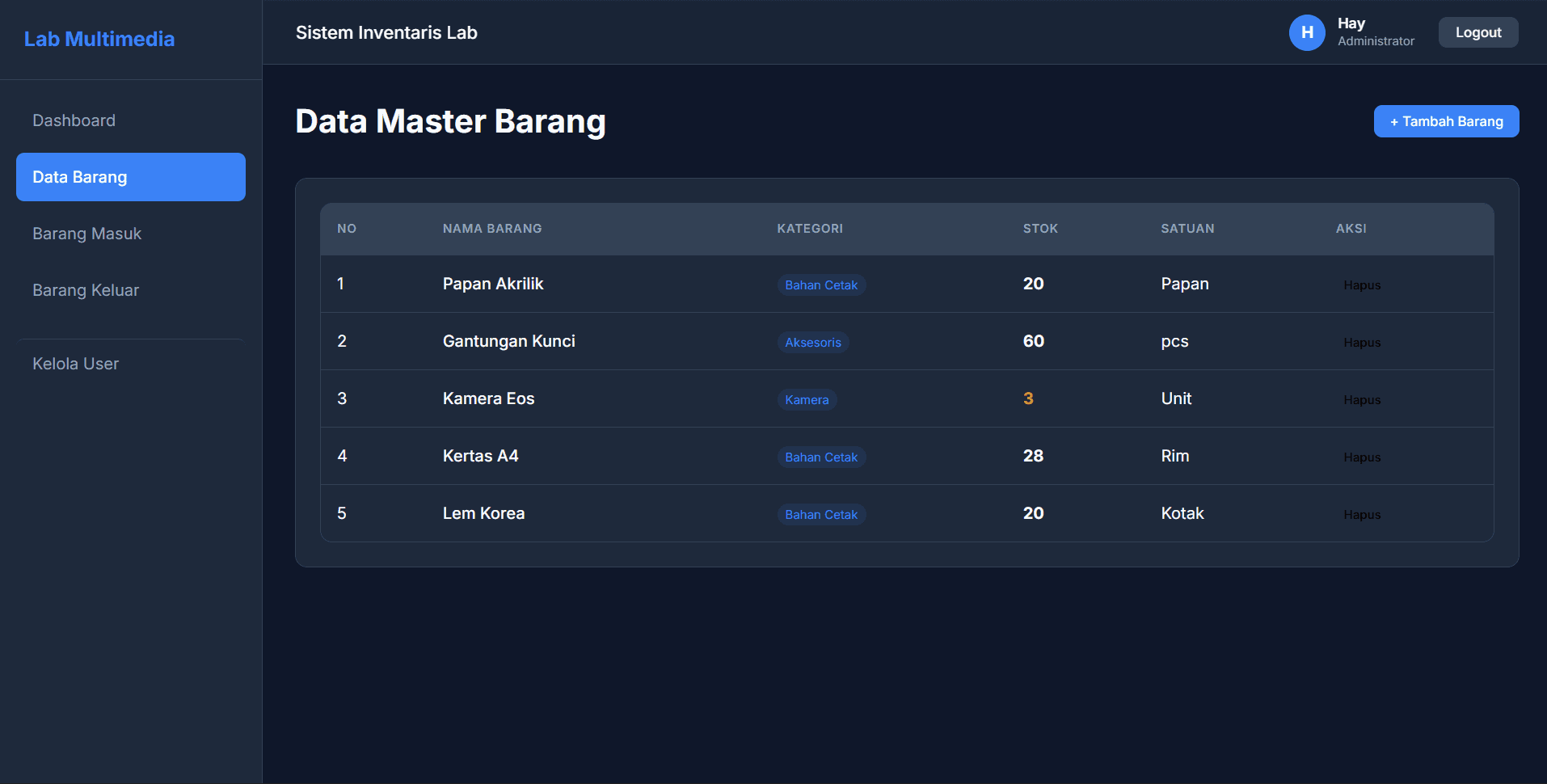
Task: Click Hapus for Papan Akrilik
Action: click(1362, 285)
